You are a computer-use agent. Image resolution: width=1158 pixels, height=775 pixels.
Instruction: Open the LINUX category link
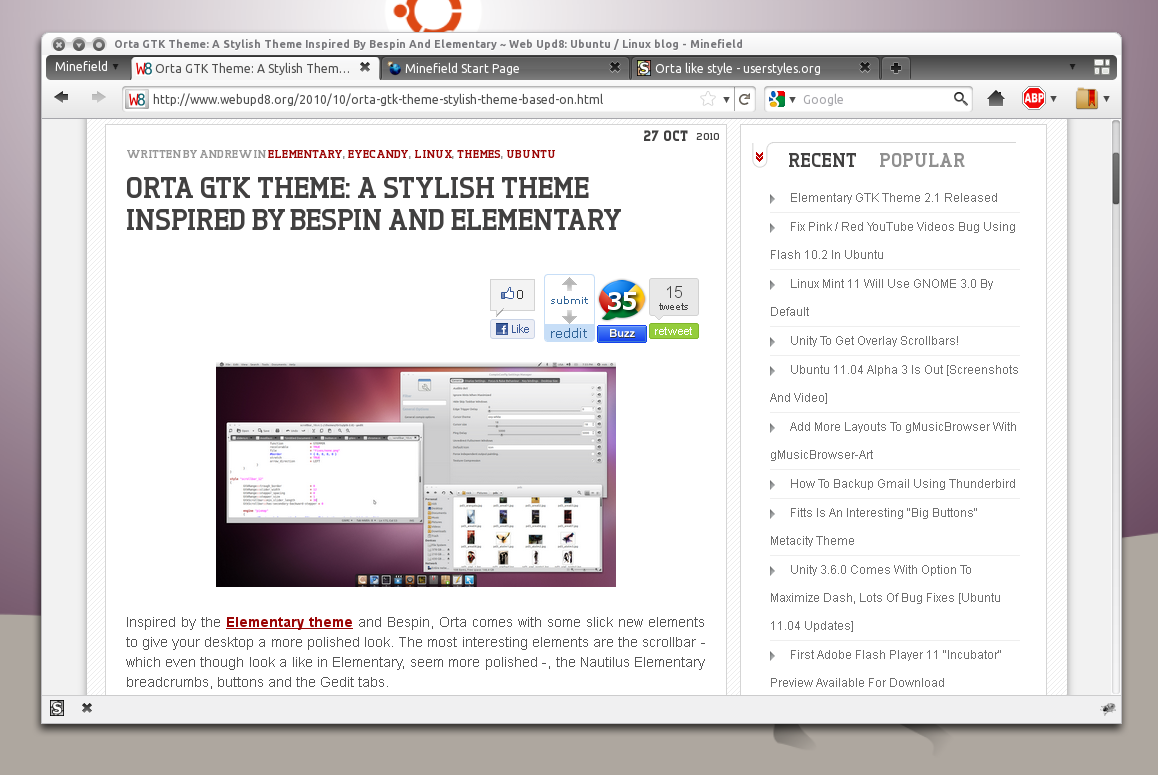pos(433,154)
